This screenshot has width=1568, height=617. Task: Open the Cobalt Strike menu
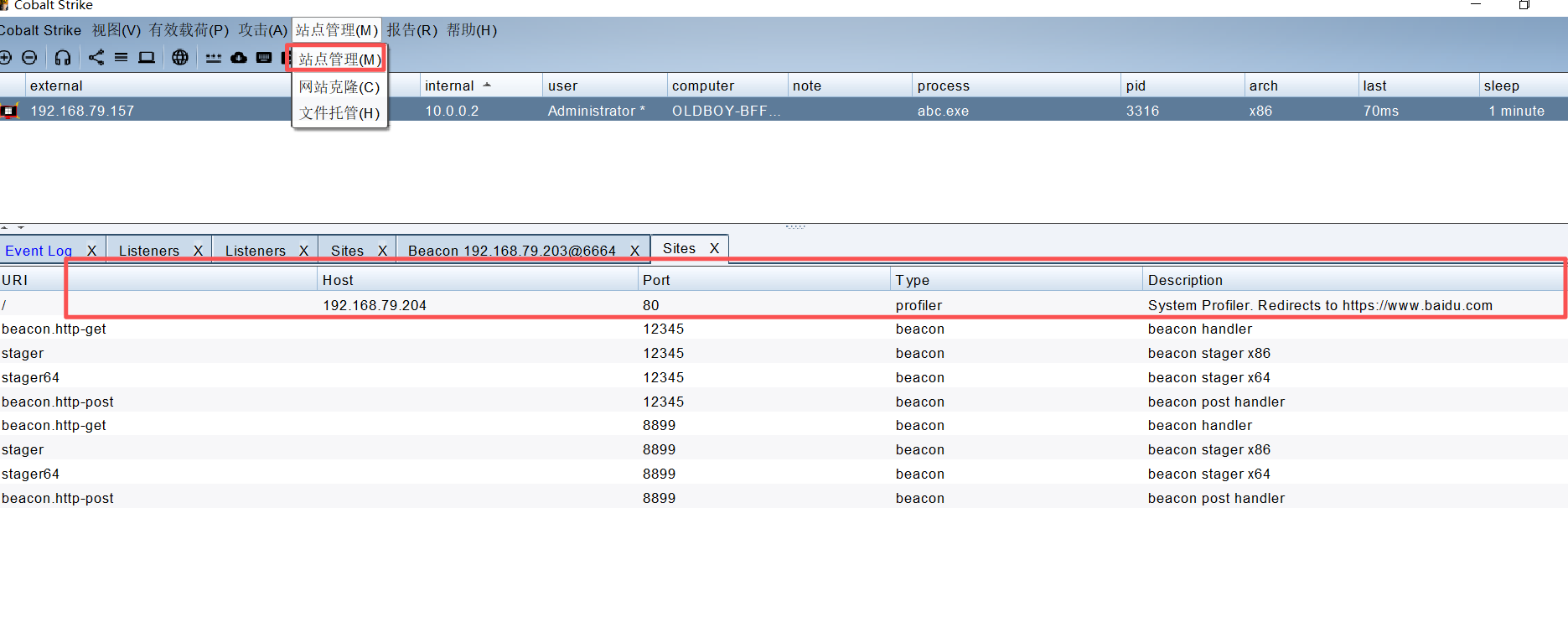click(40, 30)
